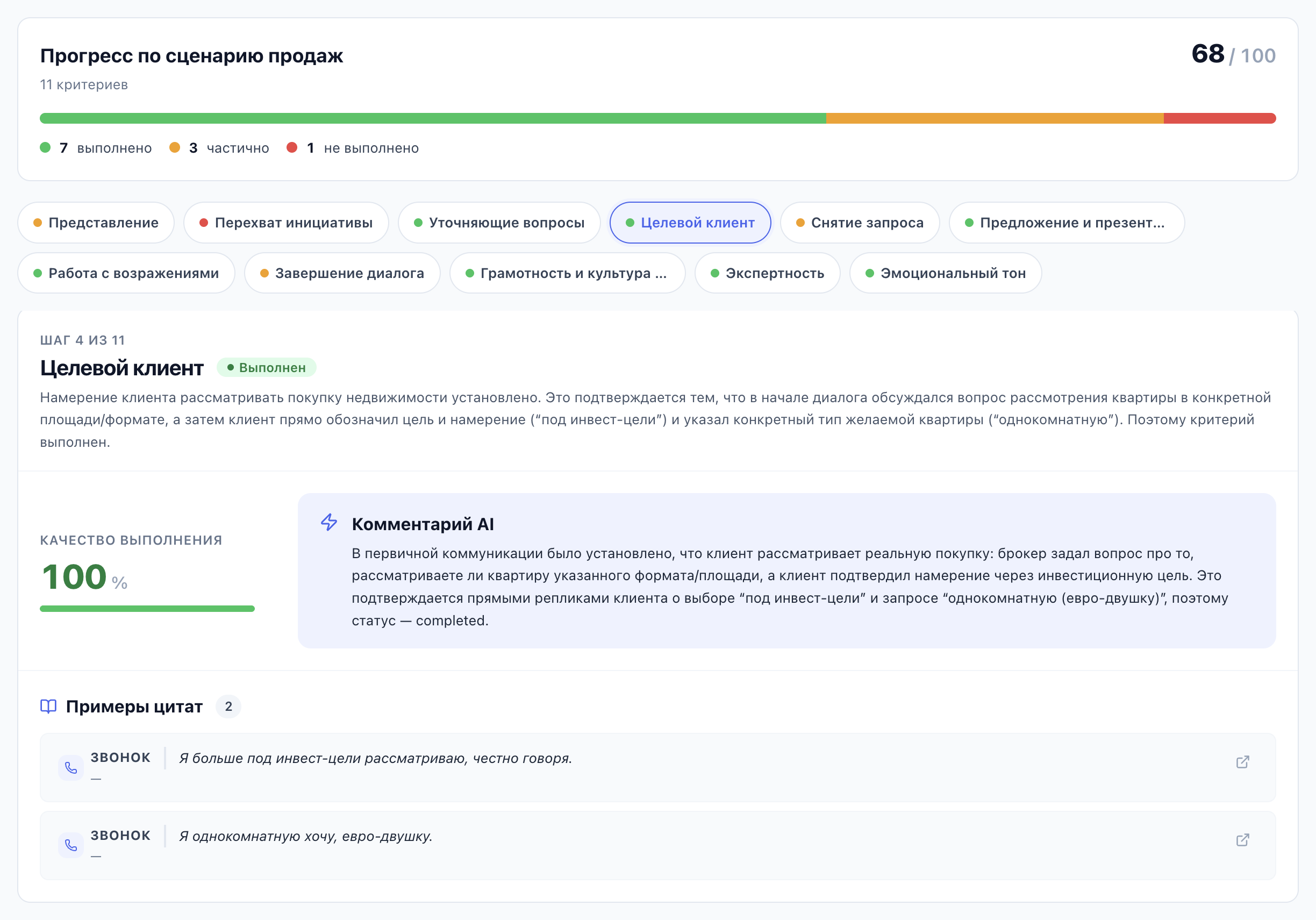Image resolution: width=1316 pixels, height=920 pixels.
Task: Click the orange segment of the progress bar
Action: click(x=995, y=119)
